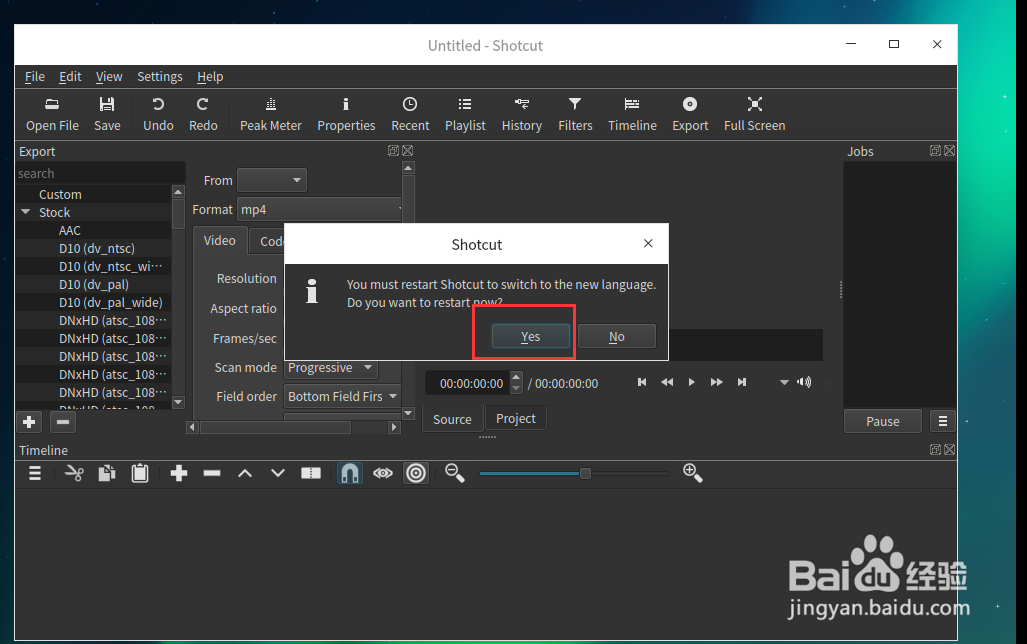Switch to the Project player tab
The width and height of the screenshot is (1027, 644).
click(x=515, y=418)
